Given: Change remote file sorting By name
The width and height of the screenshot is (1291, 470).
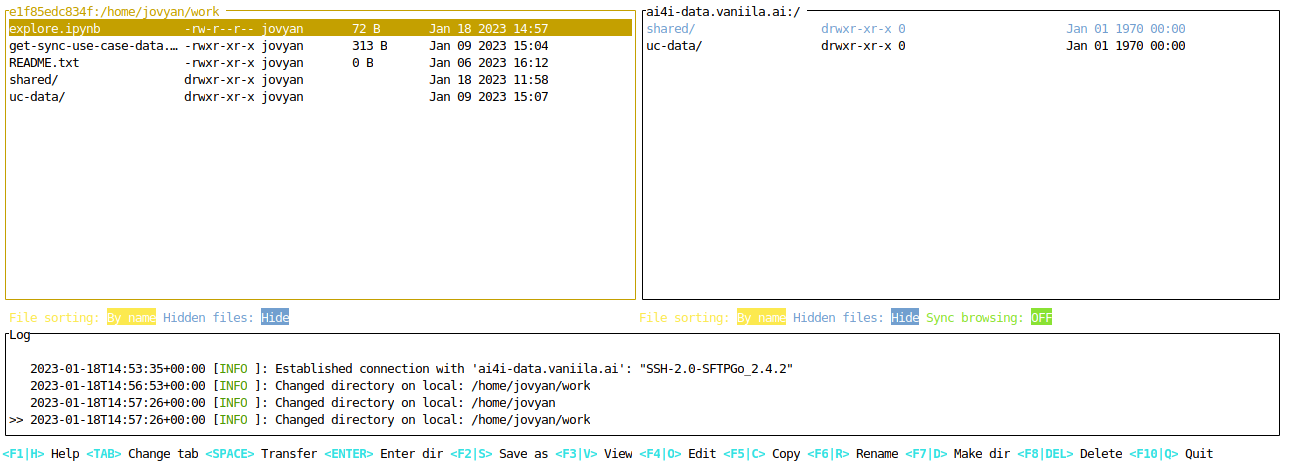Looking at the screenshot, I should tap(761, 317).
